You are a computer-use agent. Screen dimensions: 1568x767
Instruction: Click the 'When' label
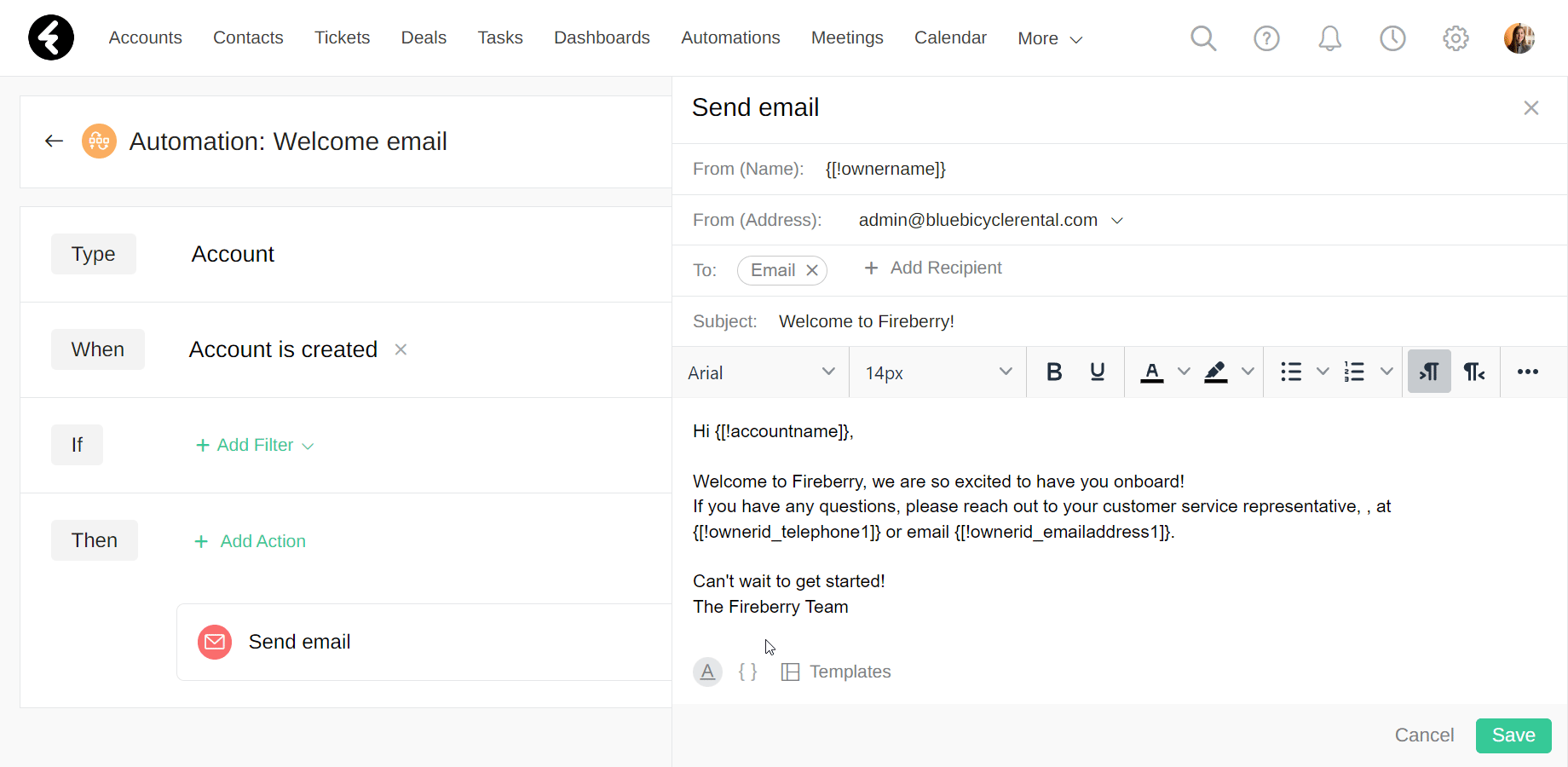point(98,349)
